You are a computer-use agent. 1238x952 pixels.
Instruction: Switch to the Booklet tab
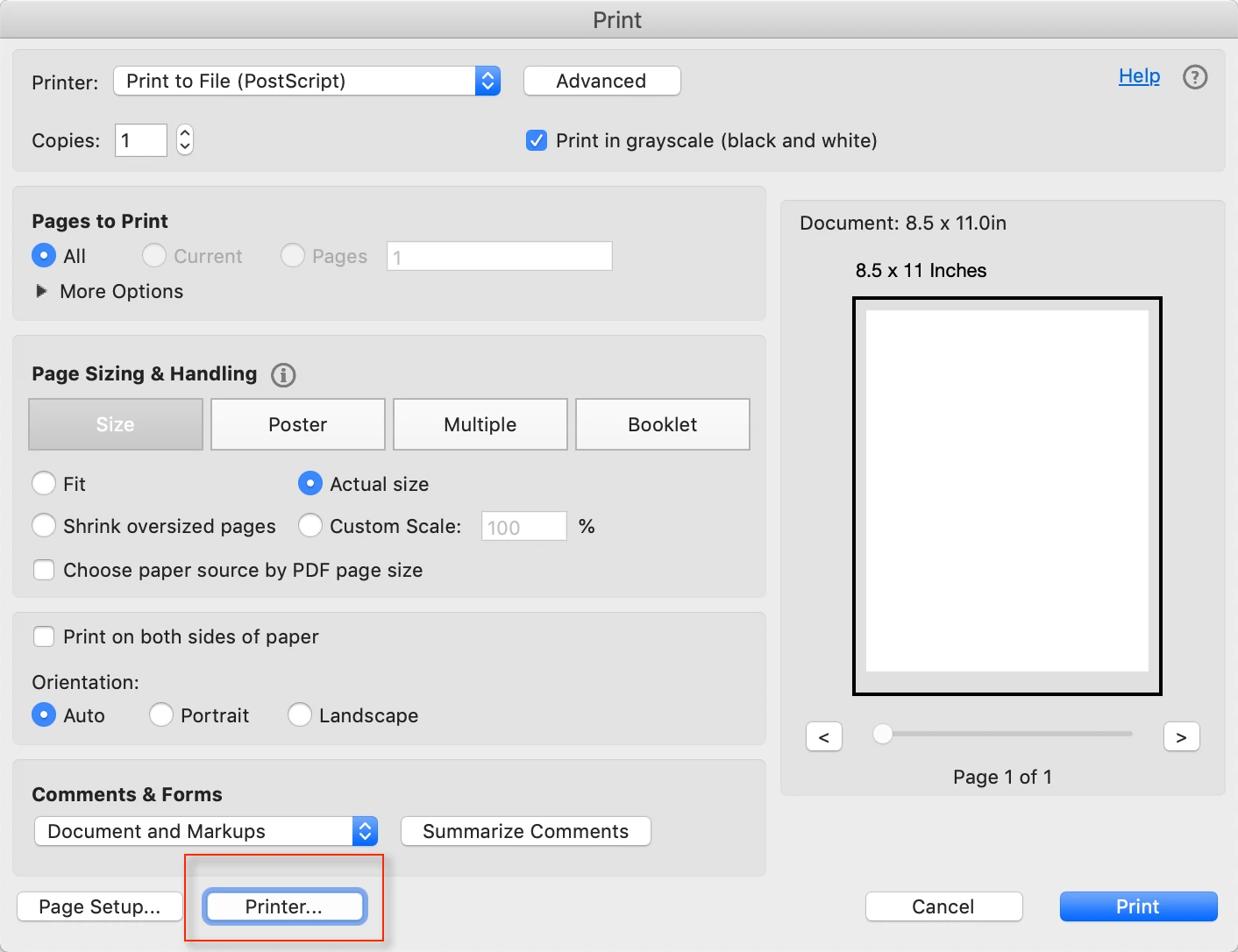(663, 424)
